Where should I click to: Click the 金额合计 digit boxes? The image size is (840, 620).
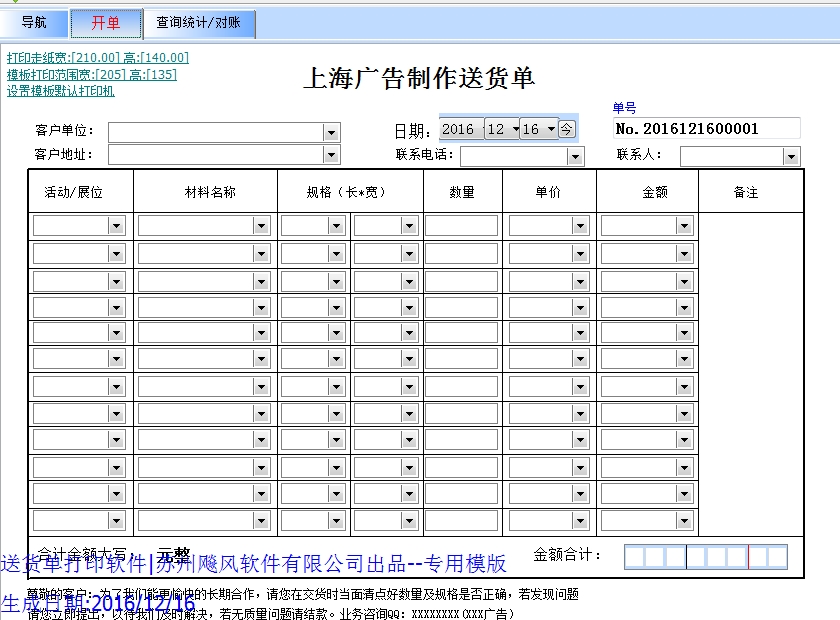point(706,557)
